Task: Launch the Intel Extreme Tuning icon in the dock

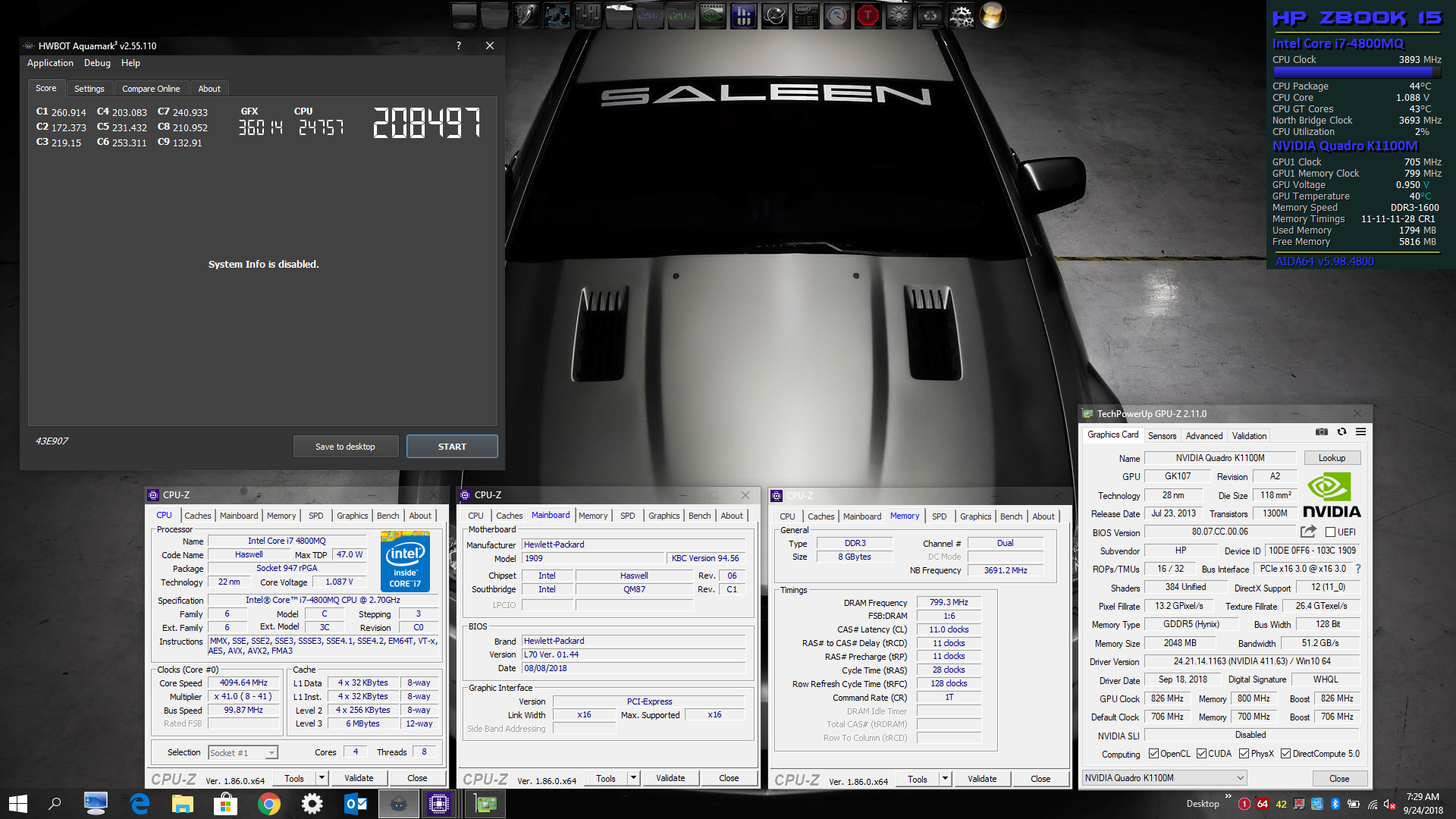Action: point(805,15)
